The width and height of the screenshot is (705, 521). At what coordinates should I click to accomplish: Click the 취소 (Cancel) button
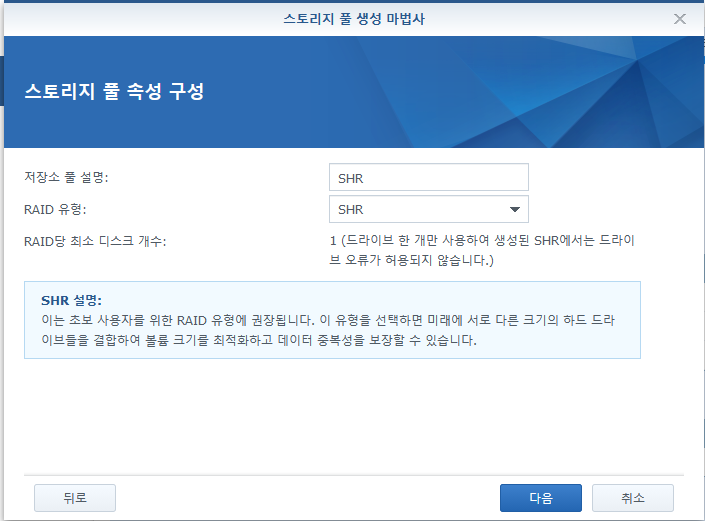[633, 498]
